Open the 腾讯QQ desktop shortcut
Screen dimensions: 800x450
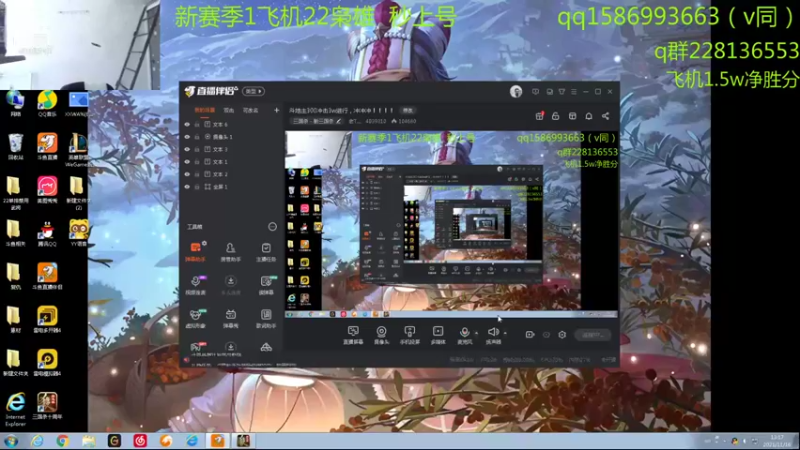click(x=47, y=234)
